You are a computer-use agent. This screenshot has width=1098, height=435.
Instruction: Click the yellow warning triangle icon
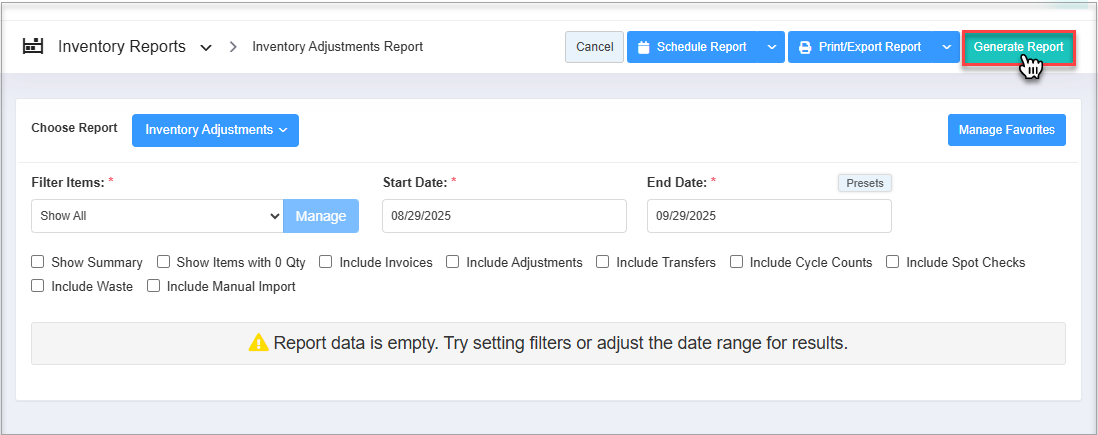point(258,343)
